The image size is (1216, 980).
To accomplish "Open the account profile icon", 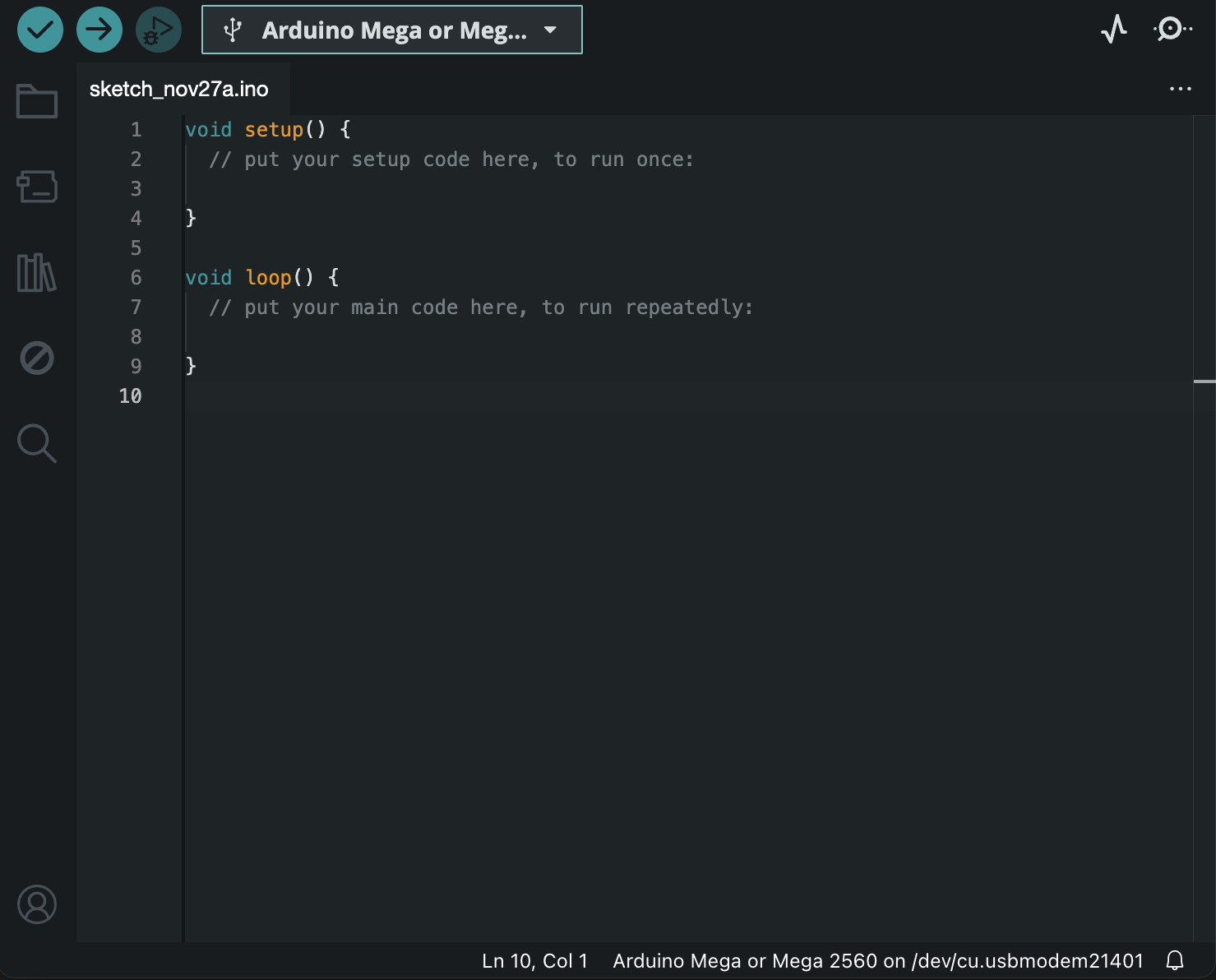I will click(x=37, y=904).
